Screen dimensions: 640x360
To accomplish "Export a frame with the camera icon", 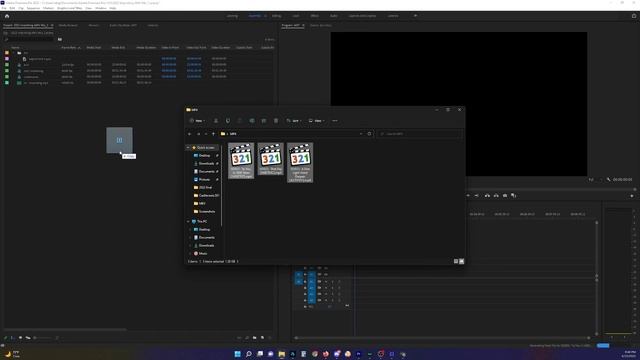I will click(505, 196).
